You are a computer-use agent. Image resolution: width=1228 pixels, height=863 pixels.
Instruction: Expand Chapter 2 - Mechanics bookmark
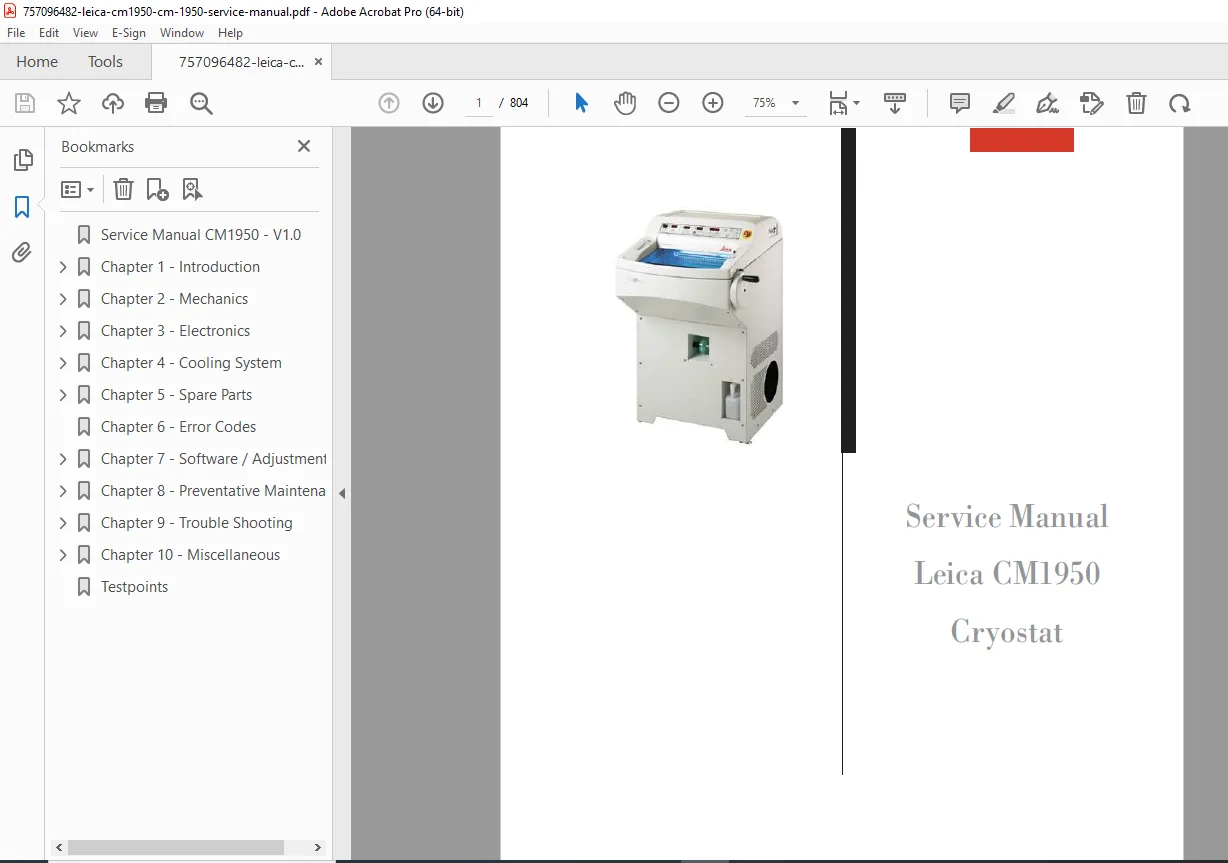pos(63,299)
